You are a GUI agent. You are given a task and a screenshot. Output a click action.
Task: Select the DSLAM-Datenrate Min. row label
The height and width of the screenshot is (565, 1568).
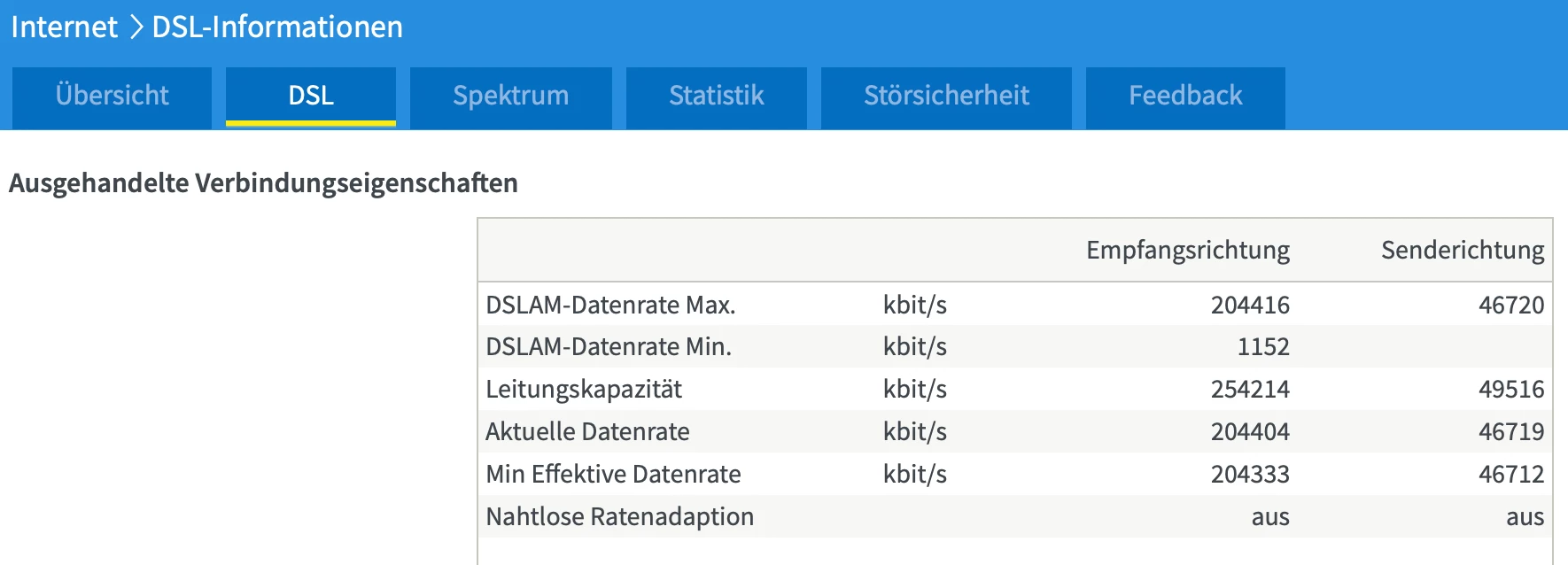point(609,347)
